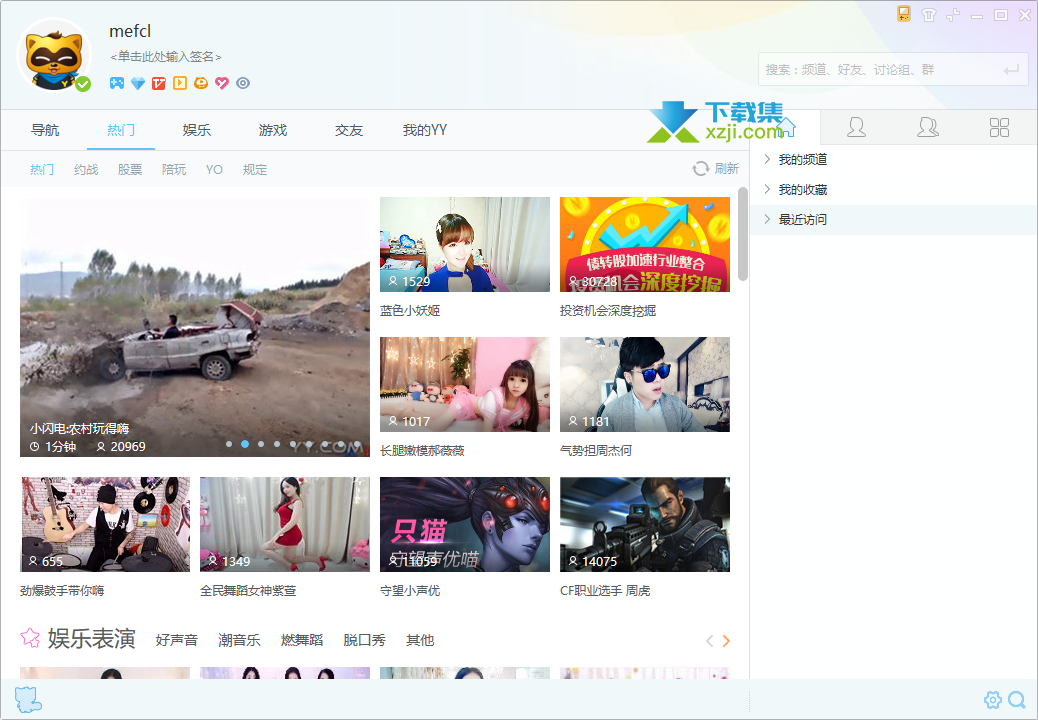Open the 好声音 category link
This screenshot has width=1038, height=720.
(x=177, y=640)
